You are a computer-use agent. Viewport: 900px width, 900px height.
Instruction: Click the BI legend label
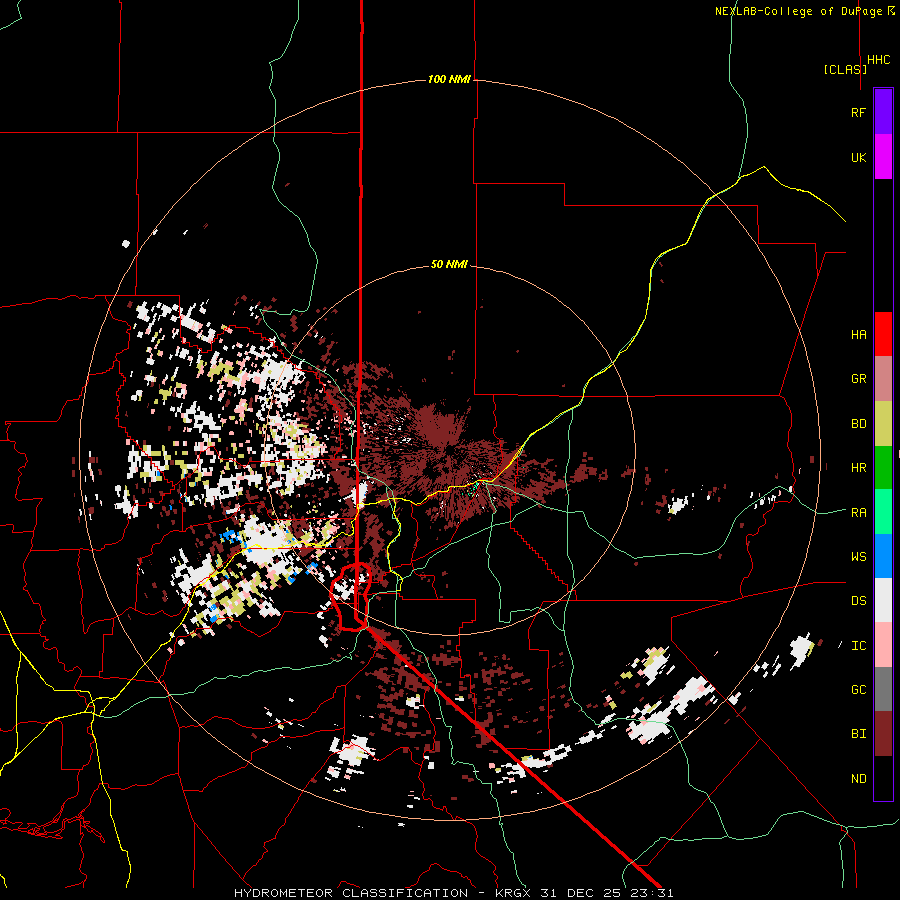859,734
